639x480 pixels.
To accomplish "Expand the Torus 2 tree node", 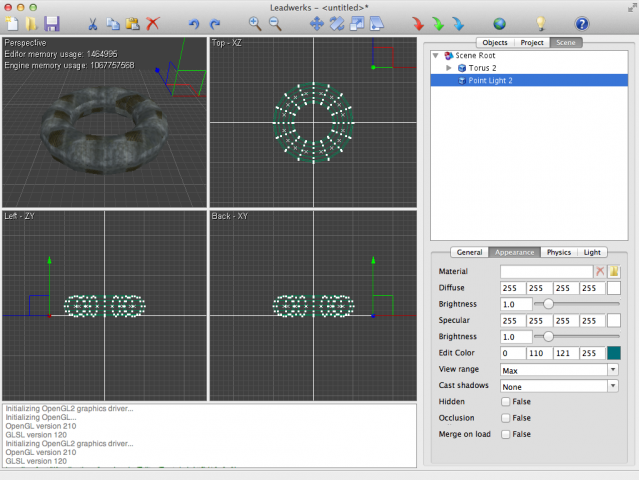I will coord(449,68).
